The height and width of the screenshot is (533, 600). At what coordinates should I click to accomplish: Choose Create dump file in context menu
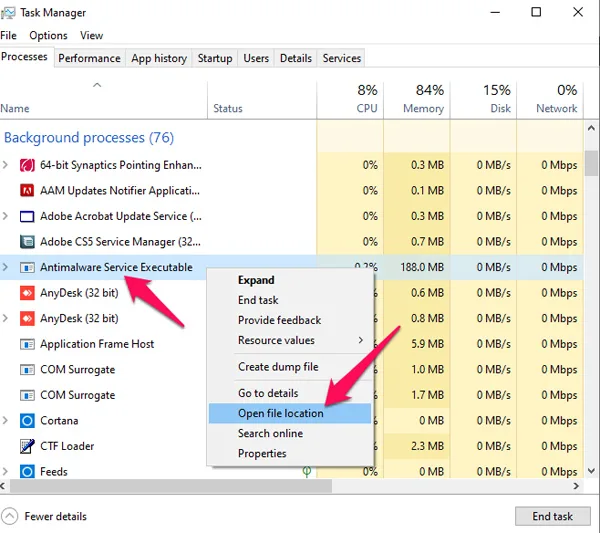point(290,367)
